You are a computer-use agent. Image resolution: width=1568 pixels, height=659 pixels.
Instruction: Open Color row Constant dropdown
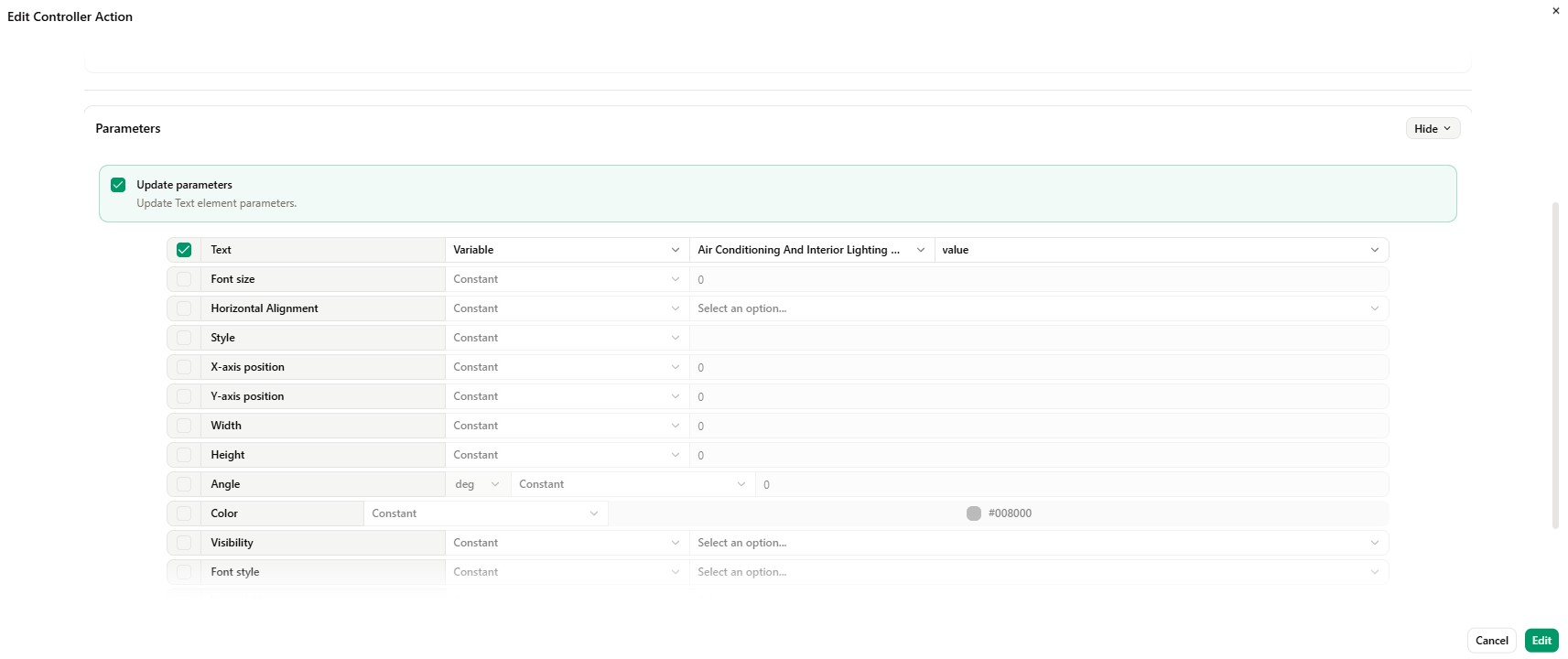pos(486,513)
